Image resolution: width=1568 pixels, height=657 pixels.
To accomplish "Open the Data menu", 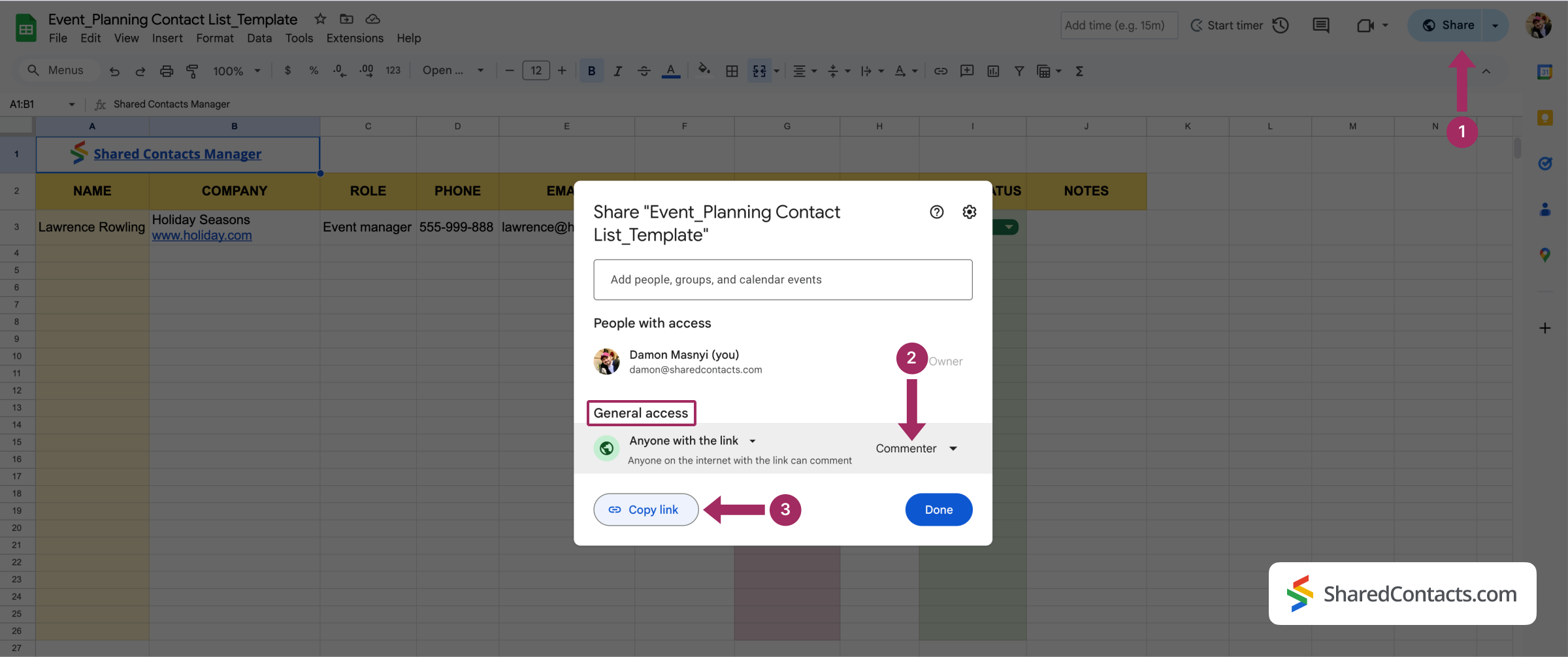I will point(259,38).
